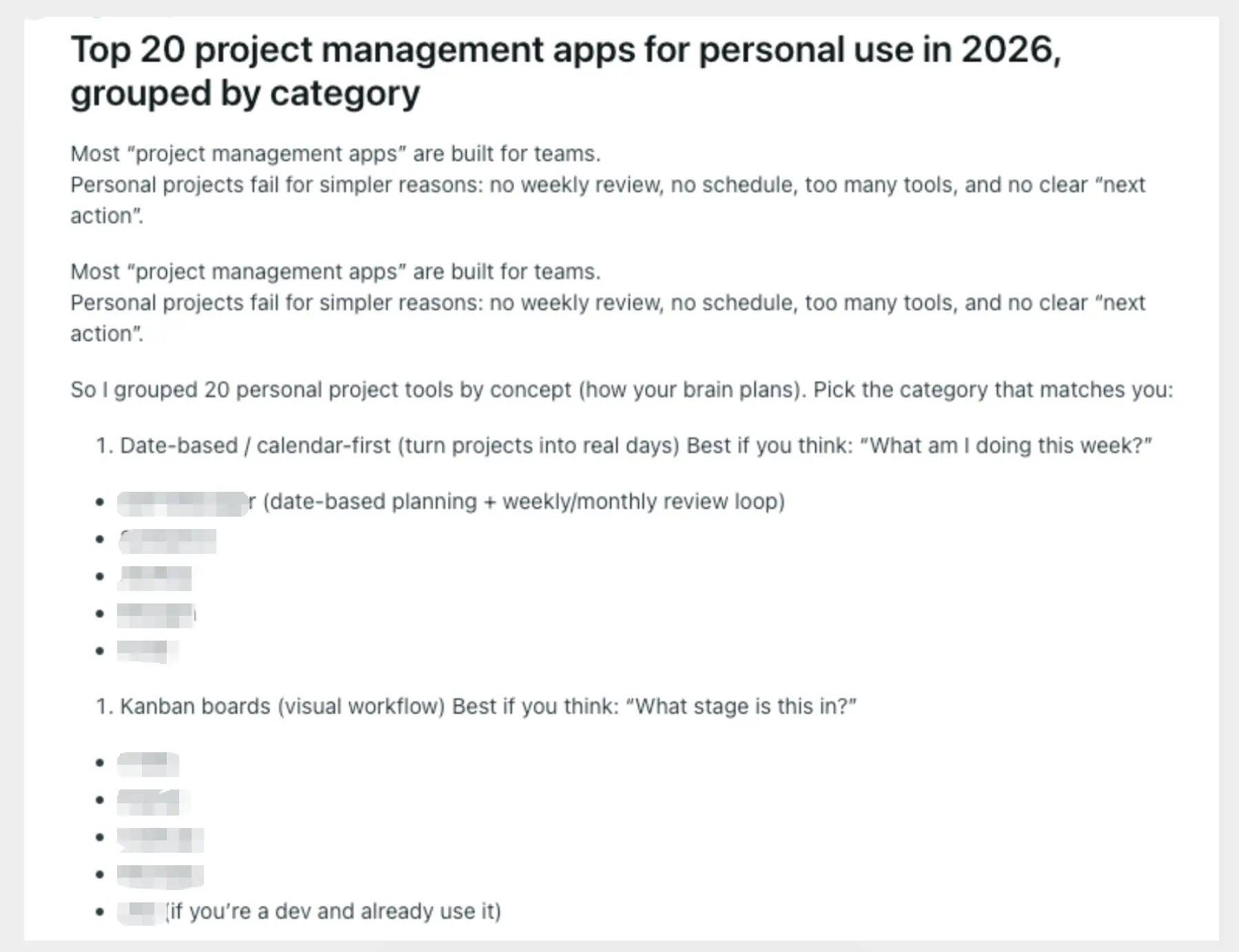Open the second blurred app under Date-based
The width and height of the screenshot is (1239, 952).
[x=167, y=541]
